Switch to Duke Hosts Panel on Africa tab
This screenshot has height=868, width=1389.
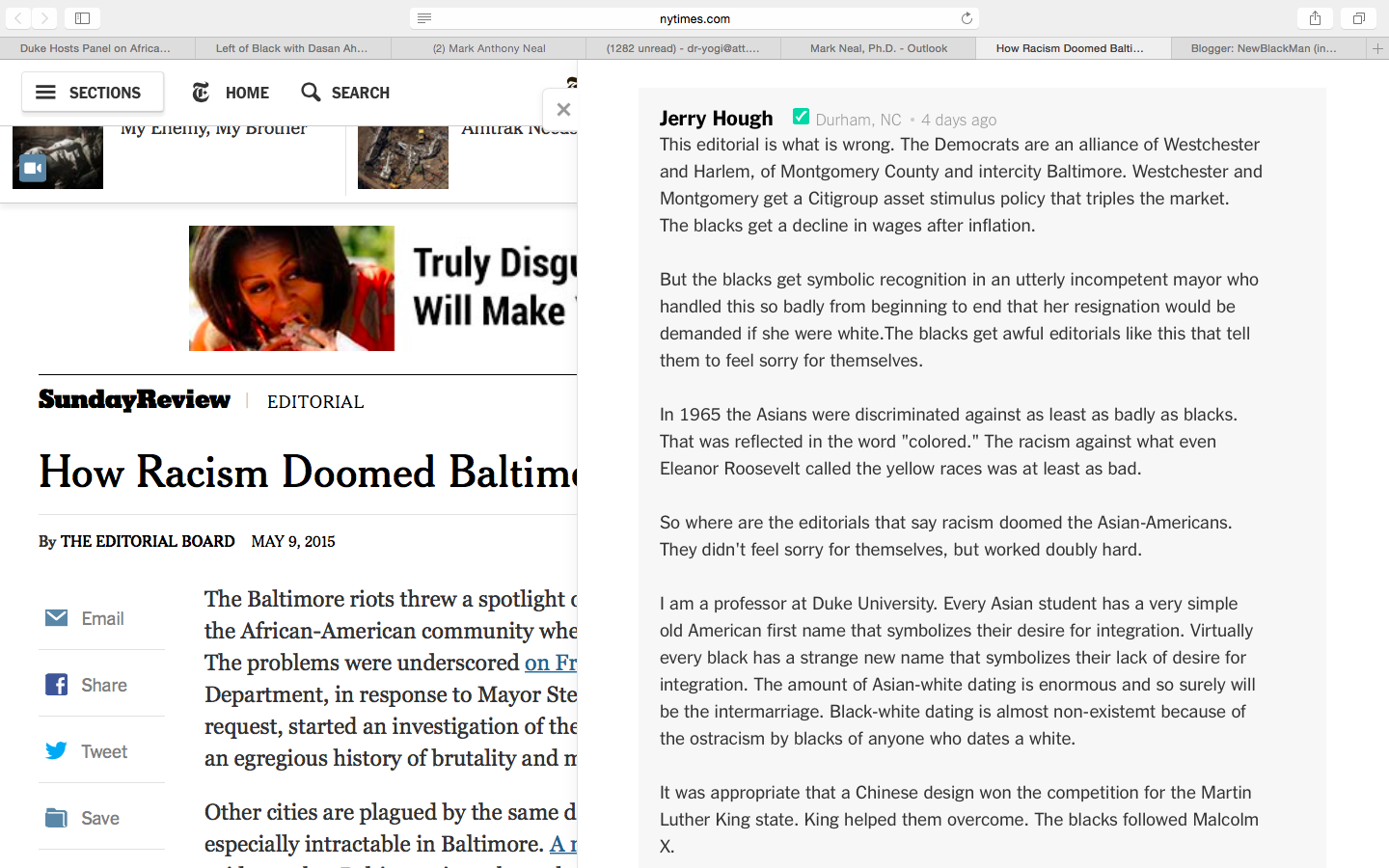click(x=96, y=48)
